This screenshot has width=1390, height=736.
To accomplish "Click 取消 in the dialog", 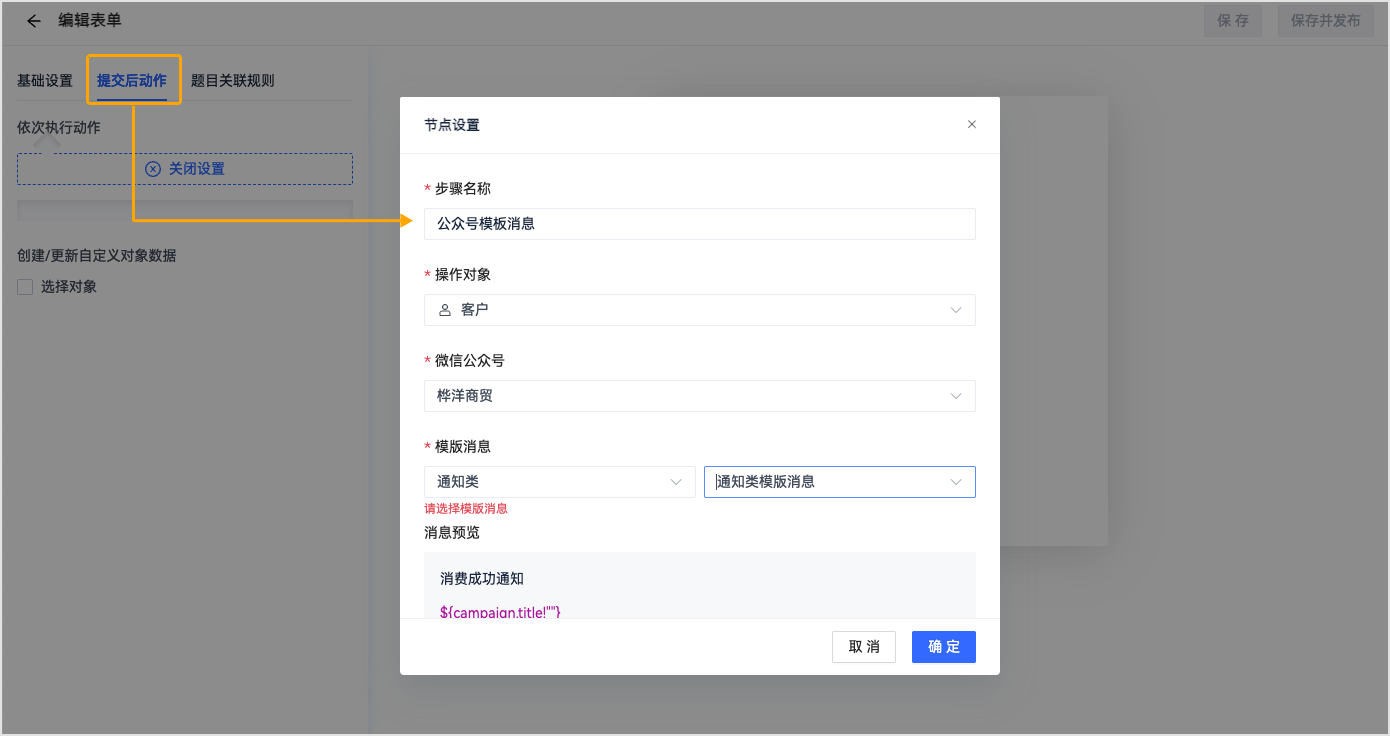I will (864, 647).
